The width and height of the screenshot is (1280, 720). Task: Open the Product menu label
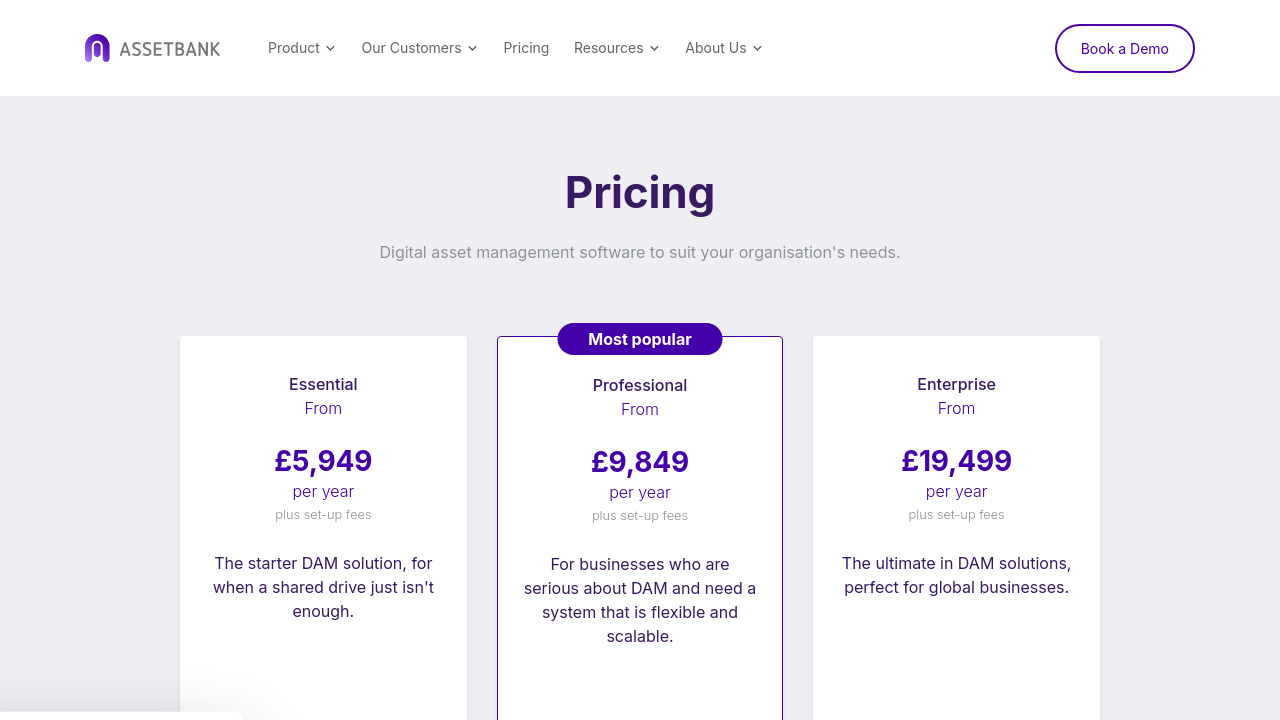(294, 48)
